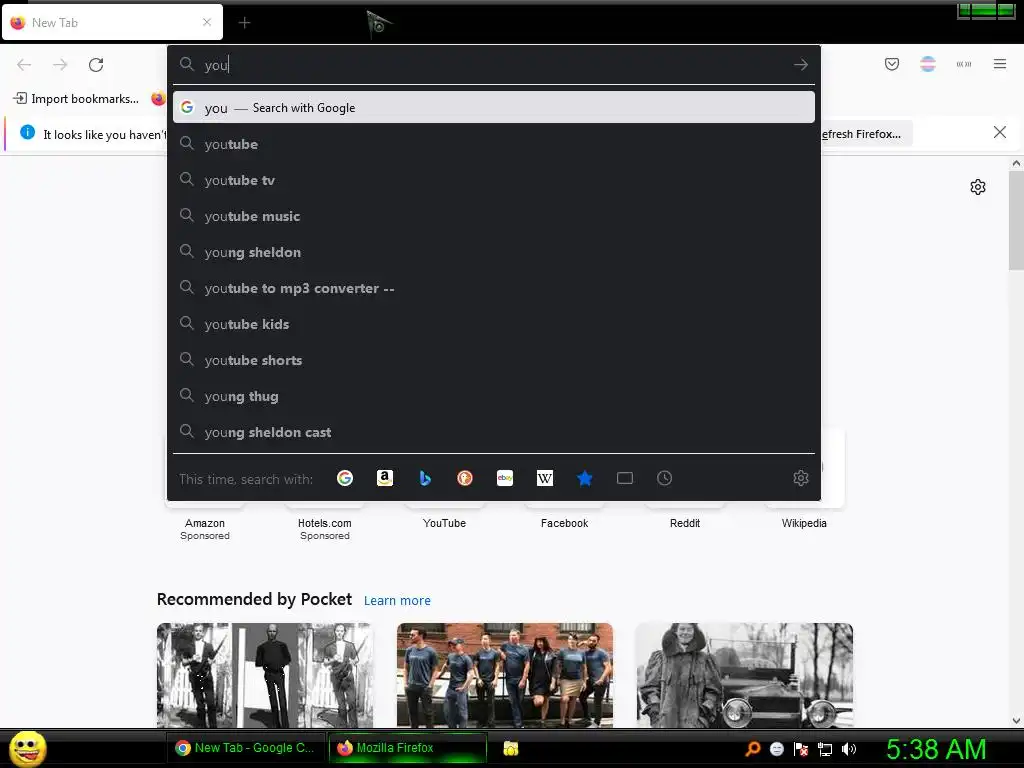Open Firefox account avatar menu
The height and width of the screenshot is (768, 1024).
(928, 64)
